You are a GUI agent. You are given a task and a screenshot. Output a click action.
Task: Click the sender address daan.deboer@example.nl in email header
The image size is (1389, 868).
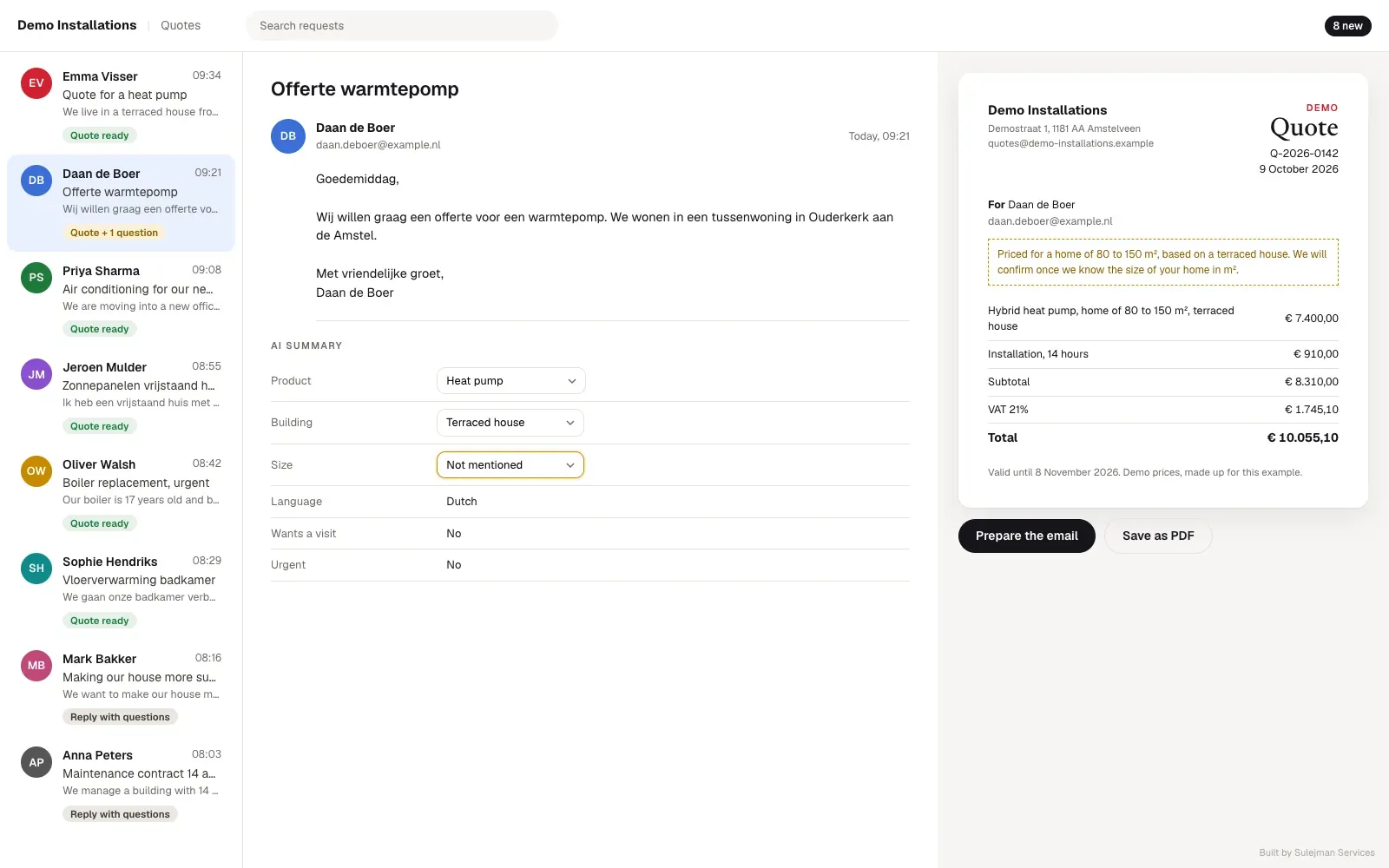pyautogui.click(x=379, y=145)
